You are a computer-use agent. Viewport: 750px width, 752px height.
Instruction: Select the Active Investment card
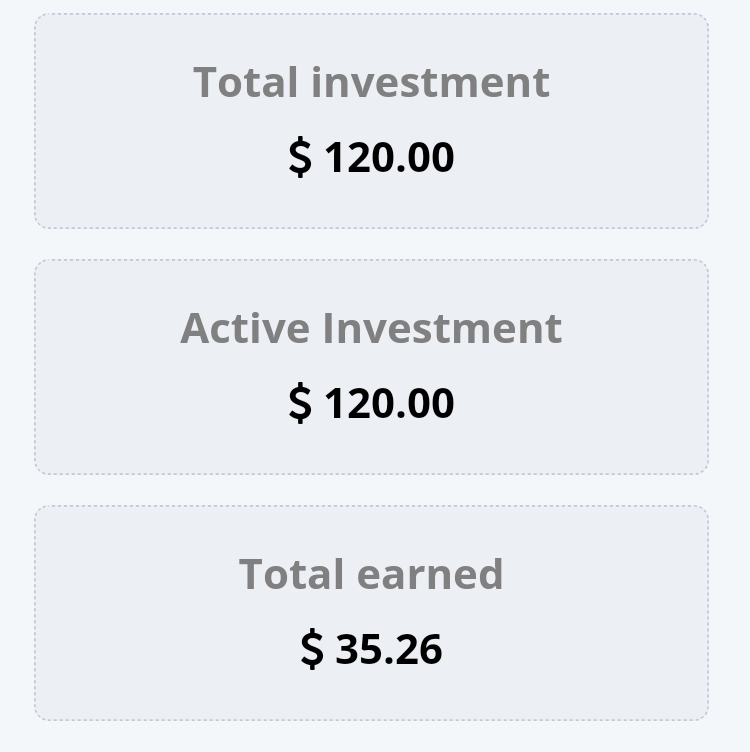pyautogui.click(x=371, y=367)
